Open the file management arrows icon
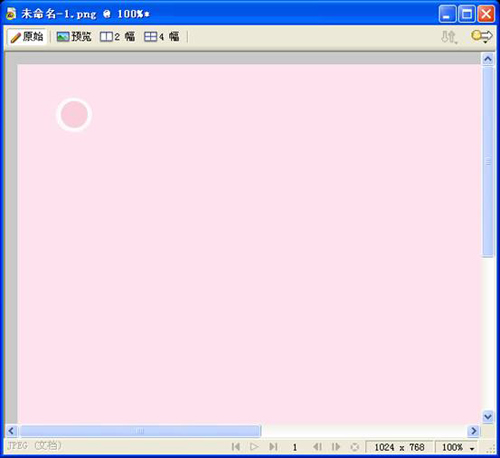 pyautogui.click(x=449, y=37)
